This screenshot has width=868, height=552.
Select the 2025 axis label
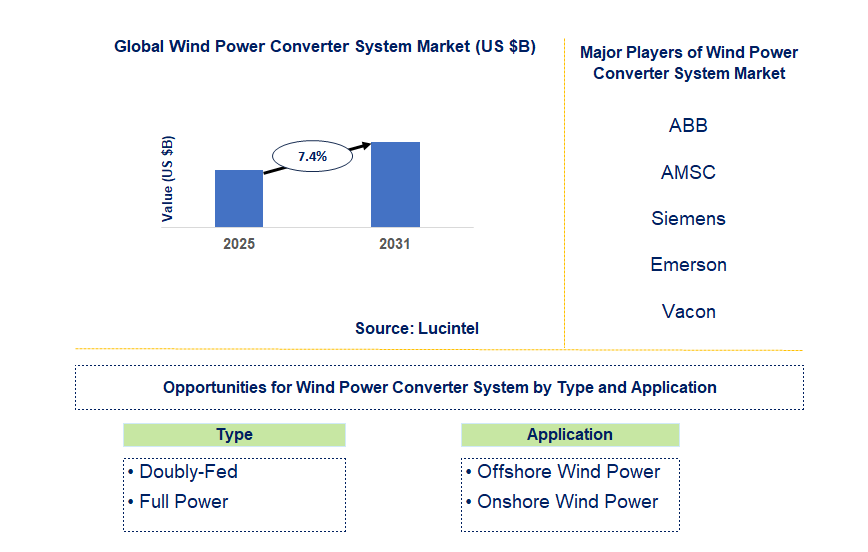[239, 244]
